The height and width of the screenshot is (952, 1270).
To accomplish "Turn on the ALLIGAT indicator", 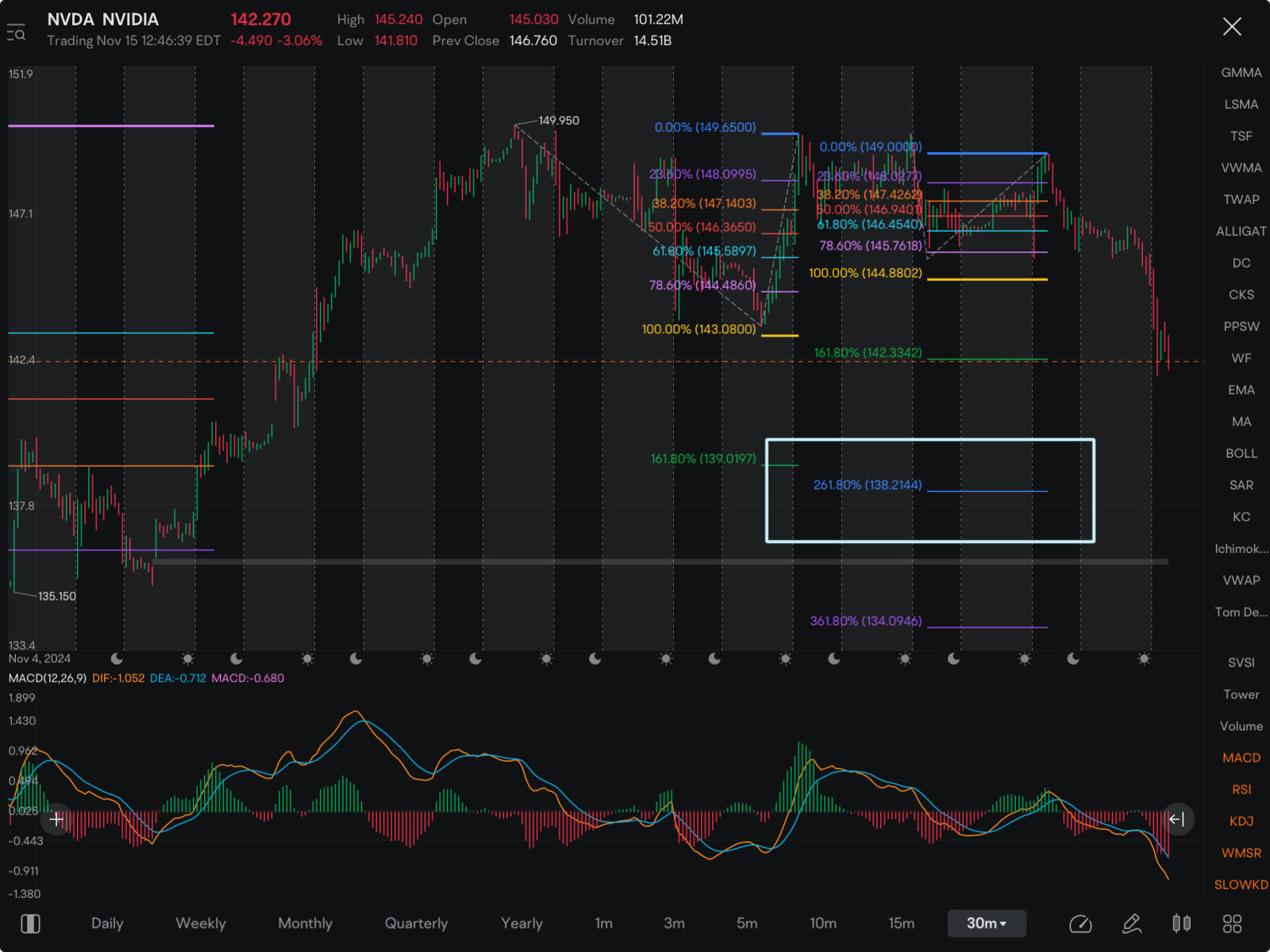I will [1241, 231].
